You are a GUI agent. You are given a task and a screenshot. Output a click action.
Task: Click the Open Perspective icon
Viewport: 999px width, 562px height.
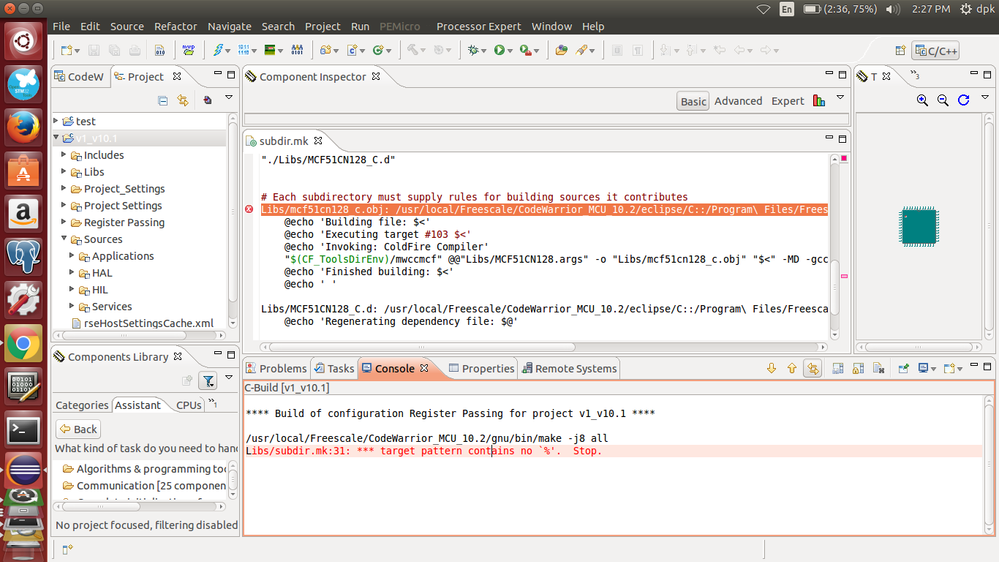(900, 50)
